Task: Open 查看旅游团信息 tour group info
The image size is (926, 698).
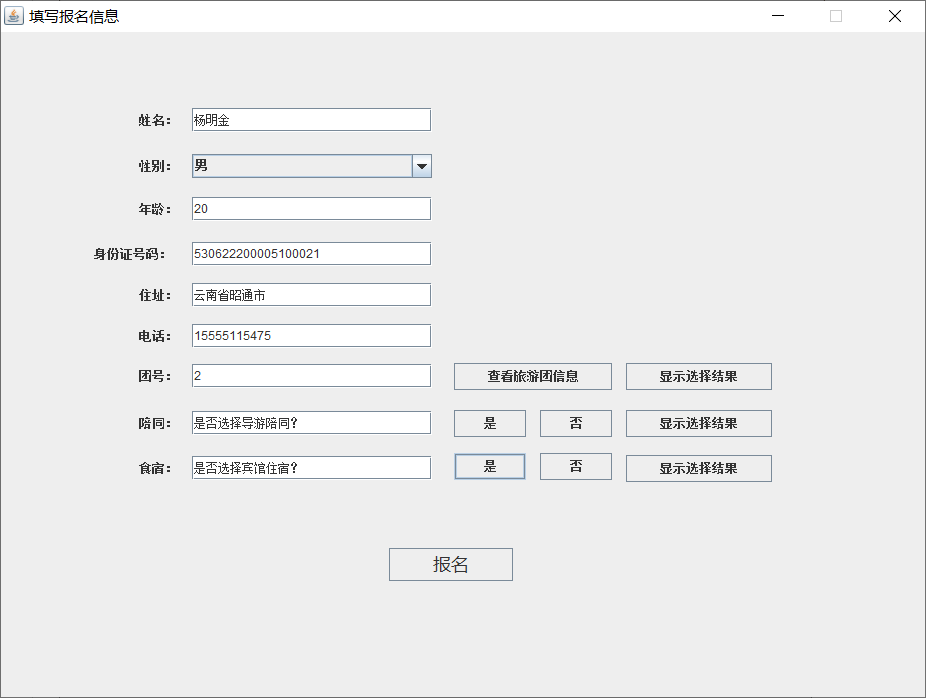Action: coord(533,376)
